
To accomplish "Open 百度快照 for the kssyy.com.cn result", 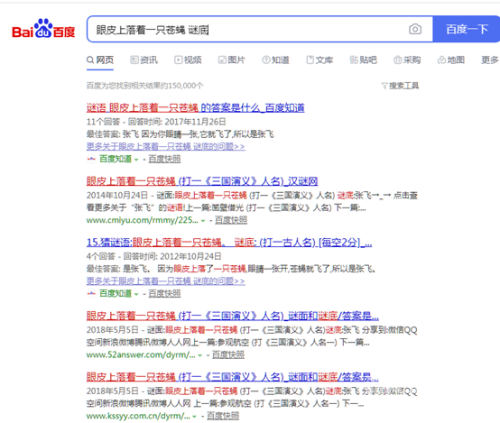I will click(x=223, y=416).
